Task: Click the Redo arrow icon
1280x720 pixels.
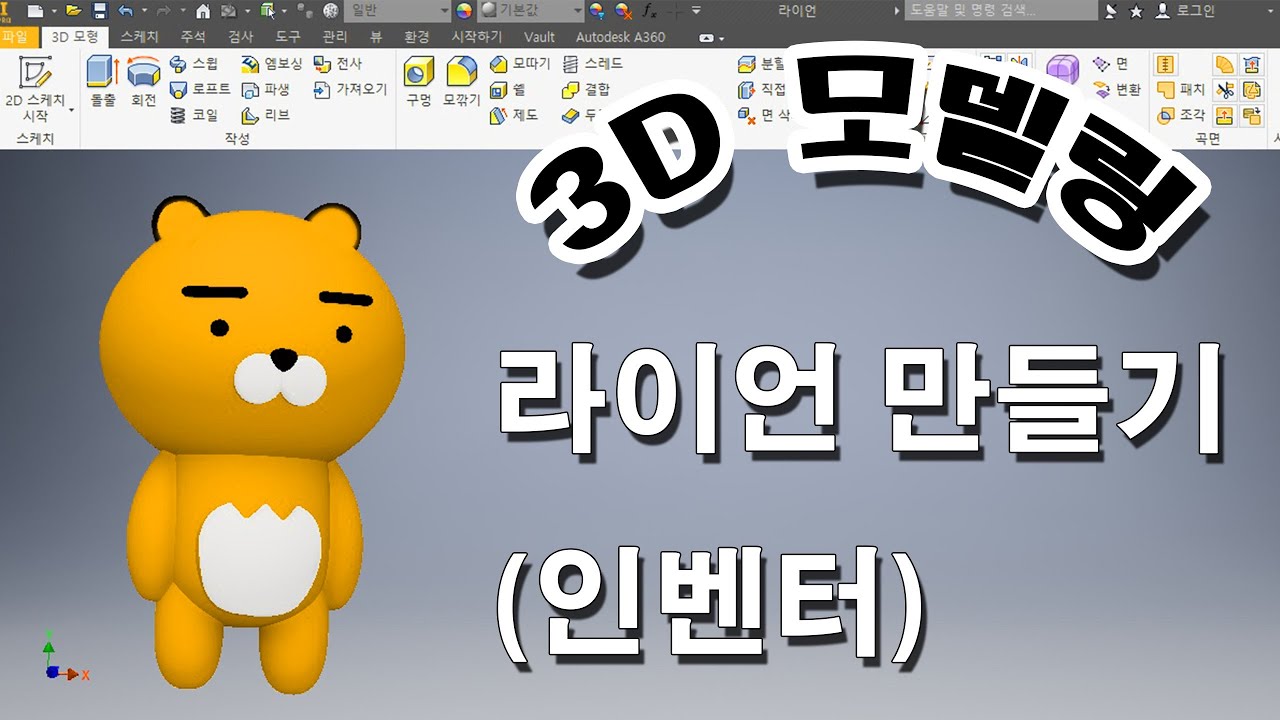Action: [164, 11]
